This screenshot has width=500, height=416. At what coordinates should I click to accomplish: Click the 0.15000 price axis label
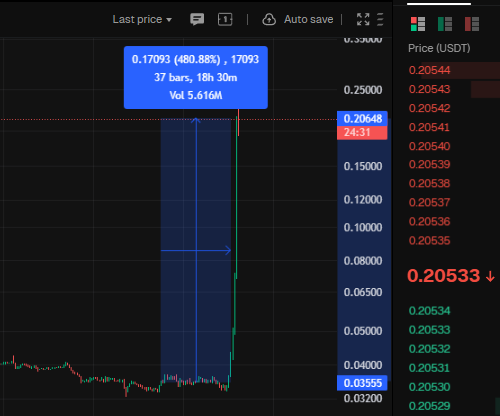click(x=363, y=166)
